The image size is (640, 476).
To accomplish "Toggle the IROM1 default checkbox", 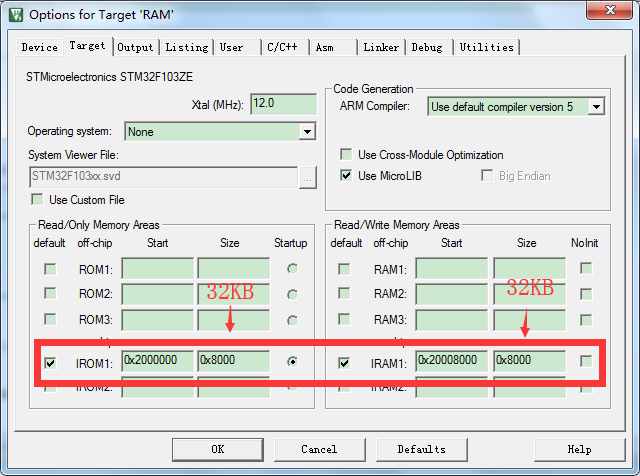I will pos(50,363).
